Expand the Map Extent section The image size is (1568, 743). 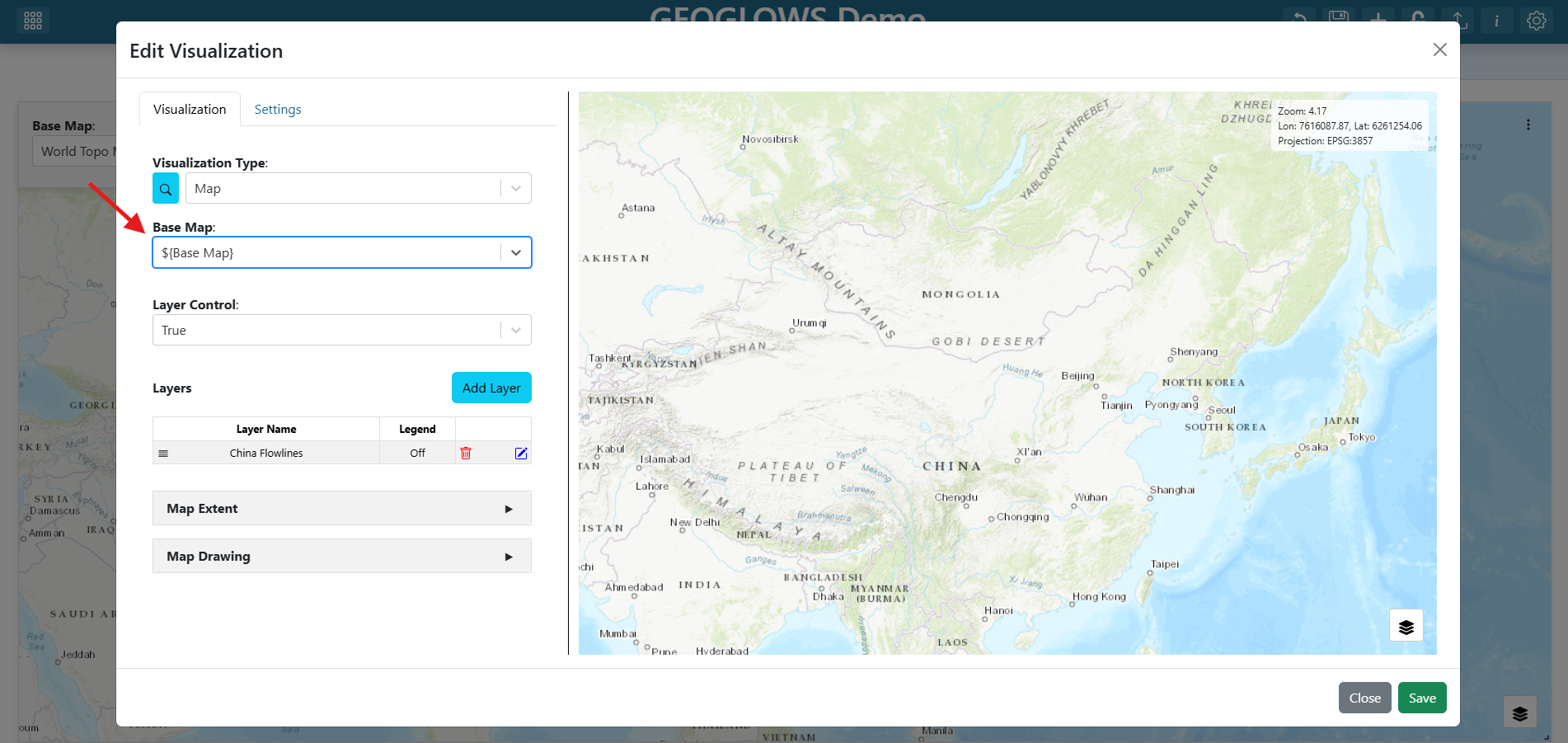342,509
